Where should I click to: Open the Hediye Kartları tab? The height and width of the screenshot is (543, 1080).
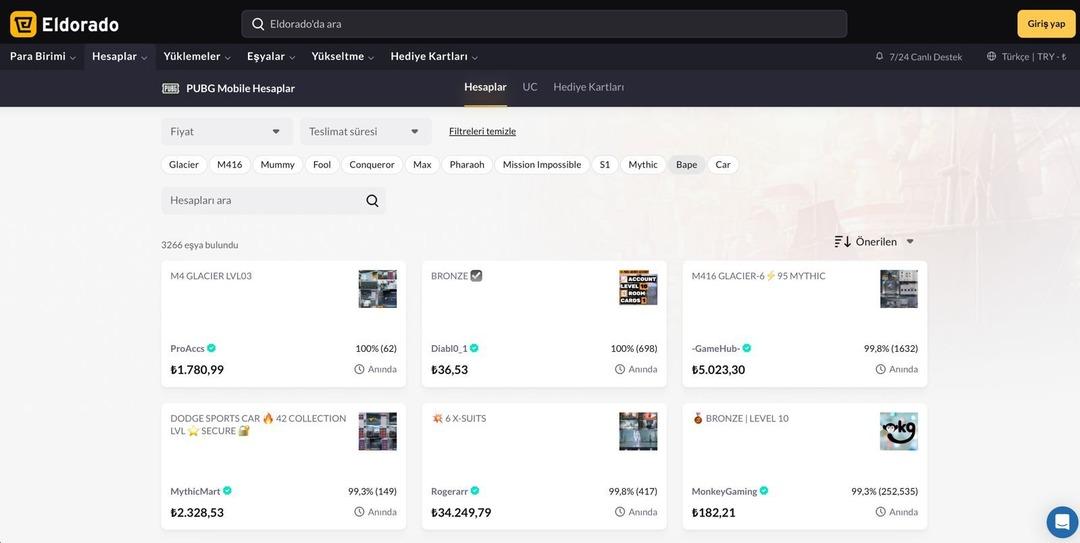[588, 87]
